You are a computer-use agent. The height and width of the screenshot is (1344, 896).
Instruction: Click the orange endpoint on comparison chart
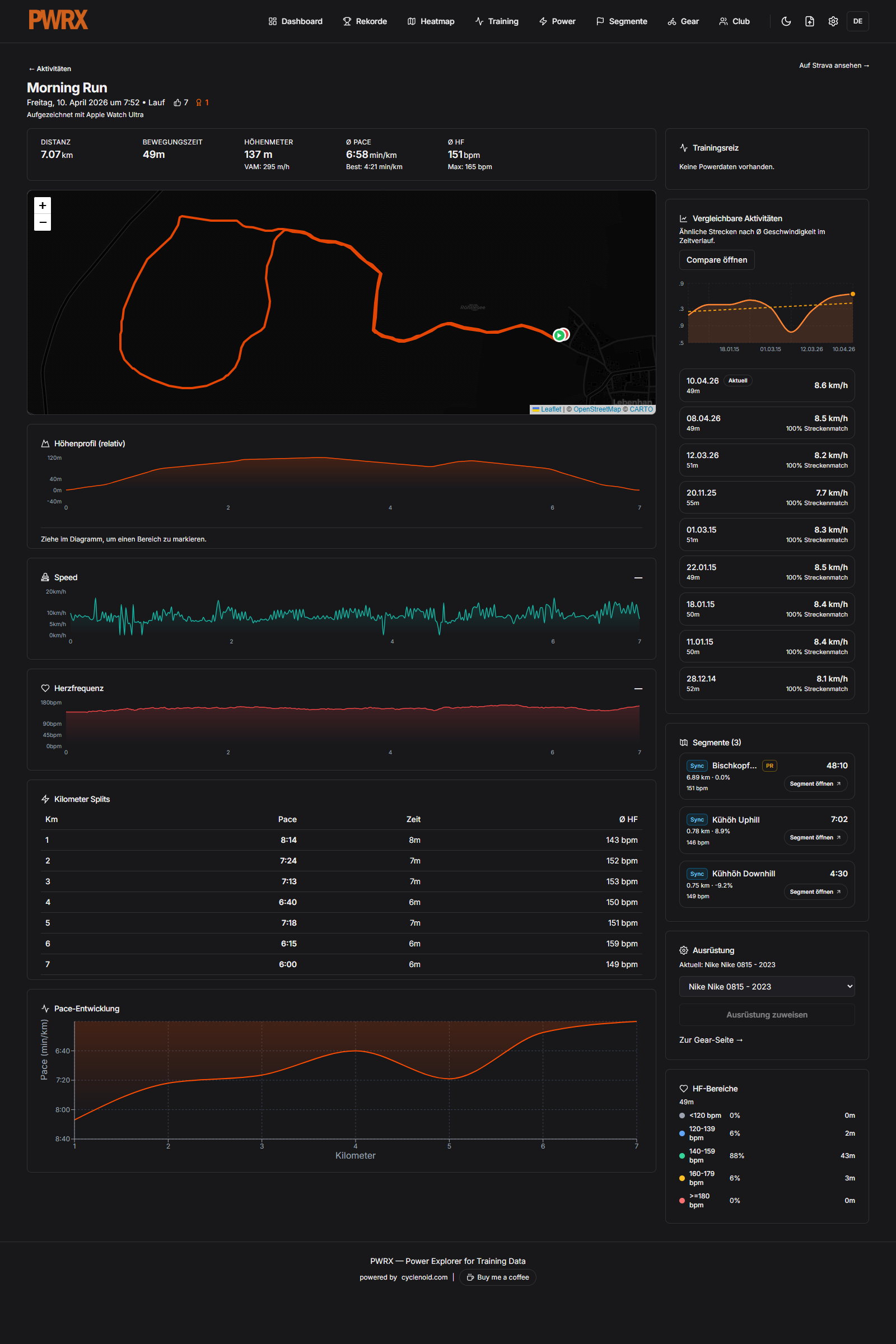[x=852, y=295]
